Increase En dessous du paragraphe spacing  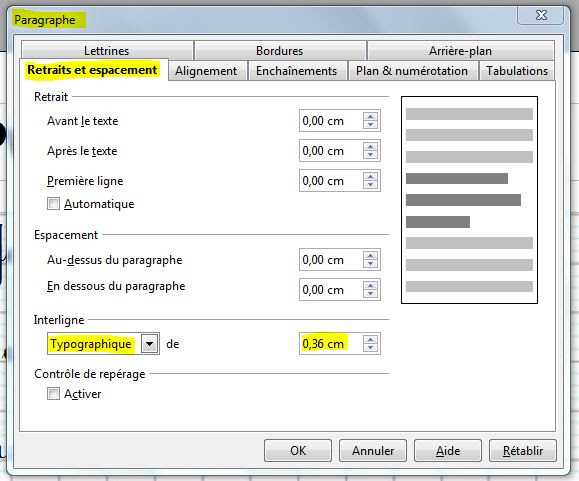(370, 285)
